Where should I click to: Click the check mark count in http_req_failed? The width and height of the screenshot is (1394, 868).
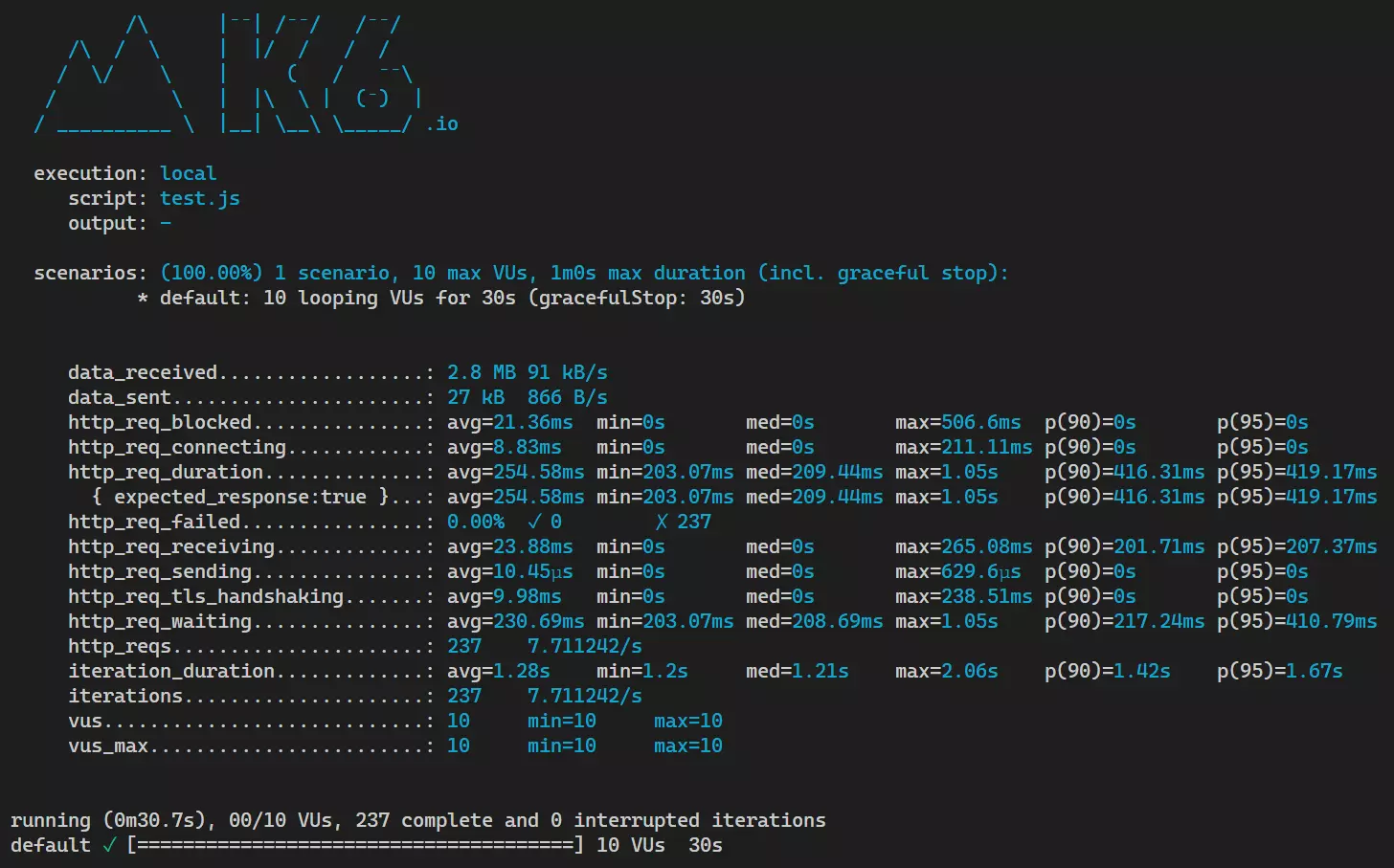545,522
